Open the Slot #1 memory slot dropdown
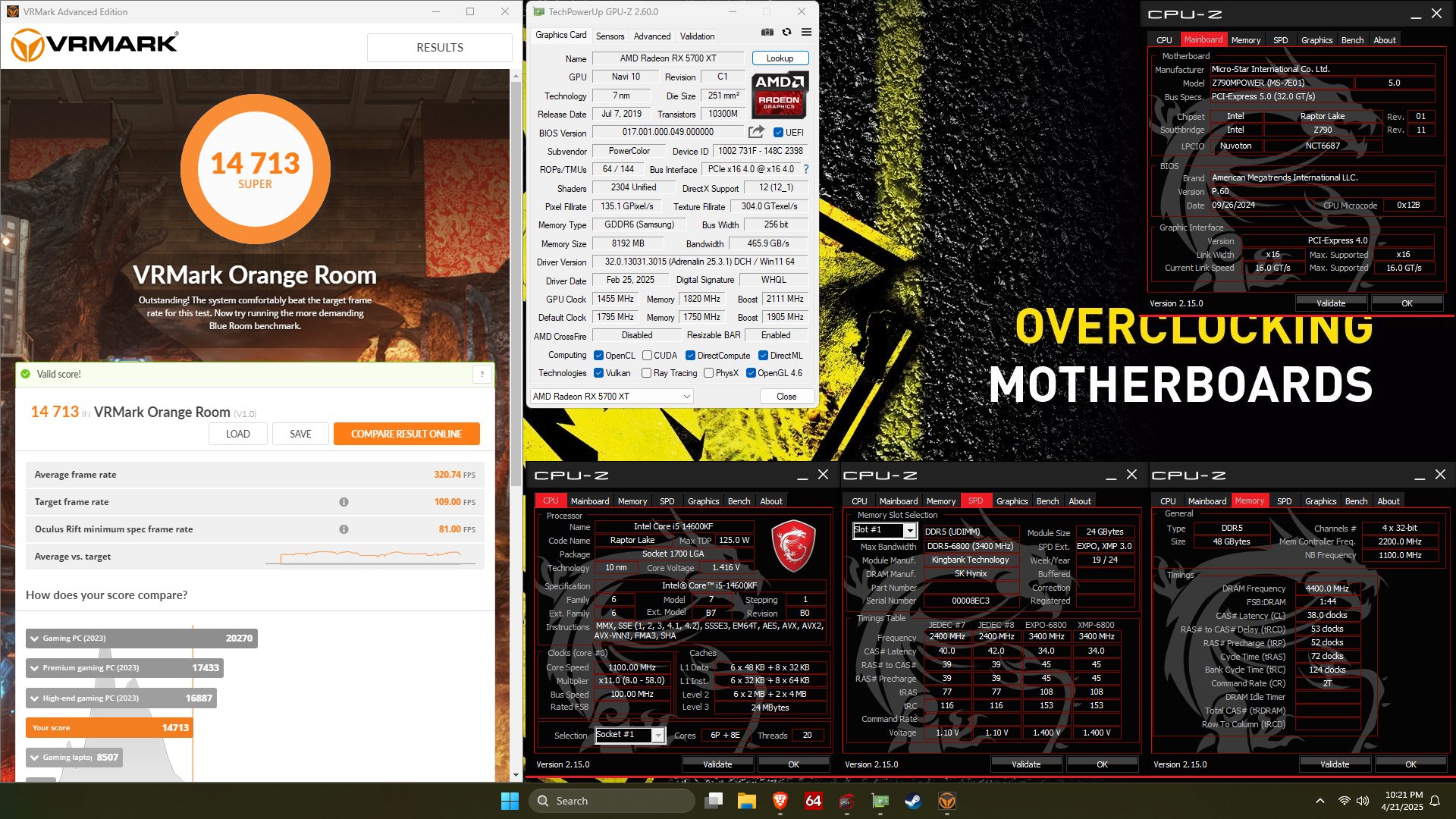 884,530
